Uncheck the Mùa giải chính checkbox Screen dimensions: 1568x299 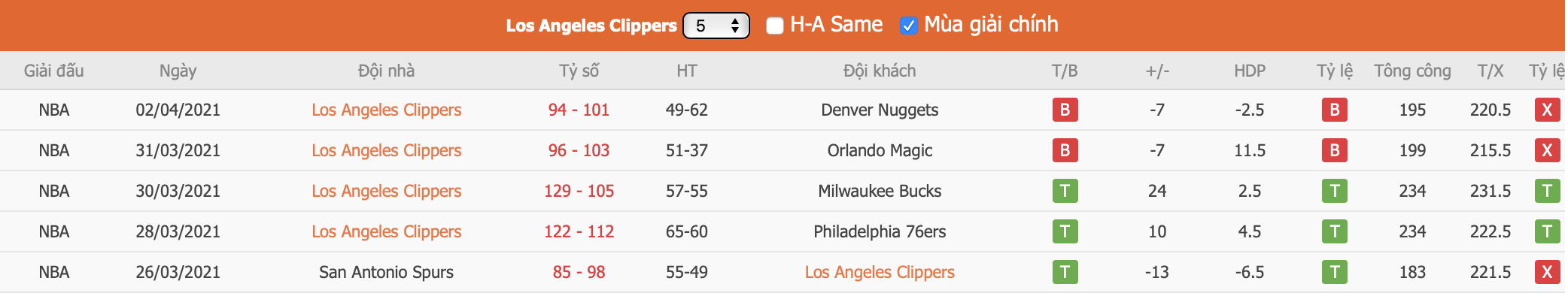(x=908, y=26)
